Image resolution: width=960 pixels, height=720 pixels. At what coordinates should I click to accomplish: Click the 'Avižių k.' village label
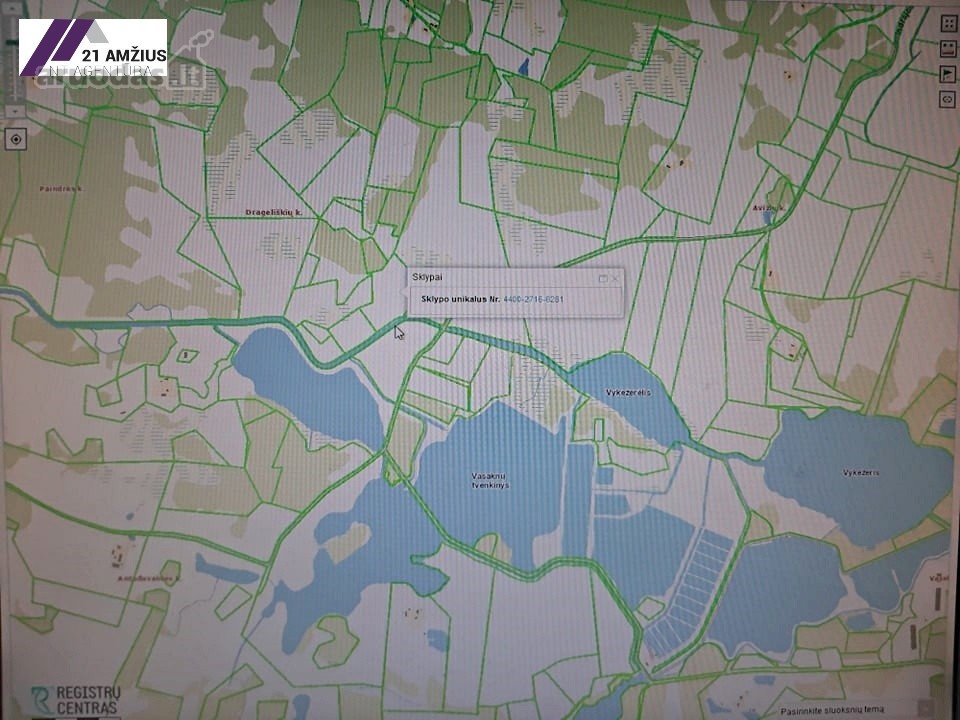pos(769,208)
